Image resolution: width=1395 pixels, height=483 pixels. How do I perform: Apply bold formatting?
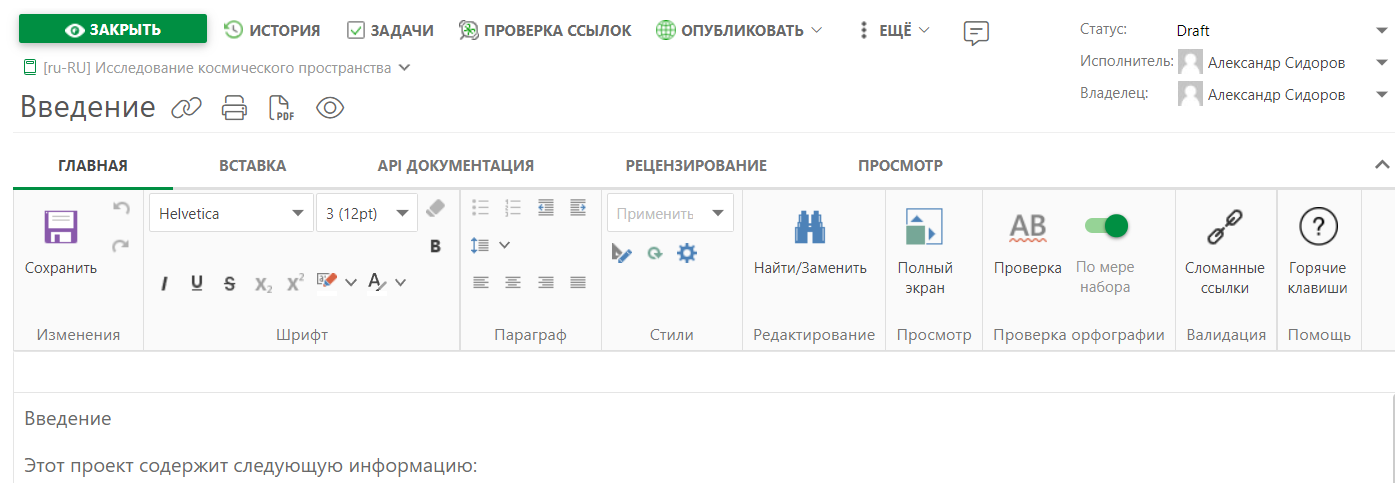point(435,246)
